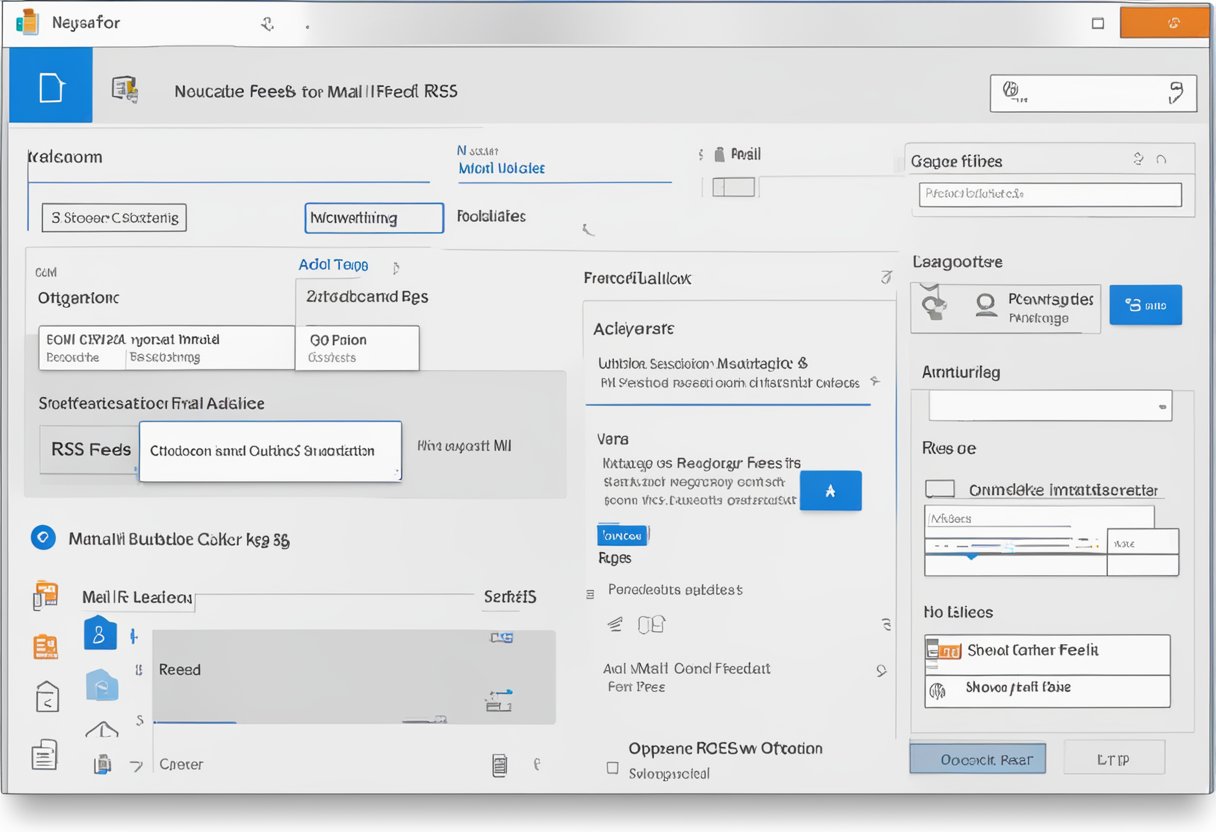Select the orange contacts icon in the sidebar
Viewport: 1216px width, 832px height.
point(44,646)
